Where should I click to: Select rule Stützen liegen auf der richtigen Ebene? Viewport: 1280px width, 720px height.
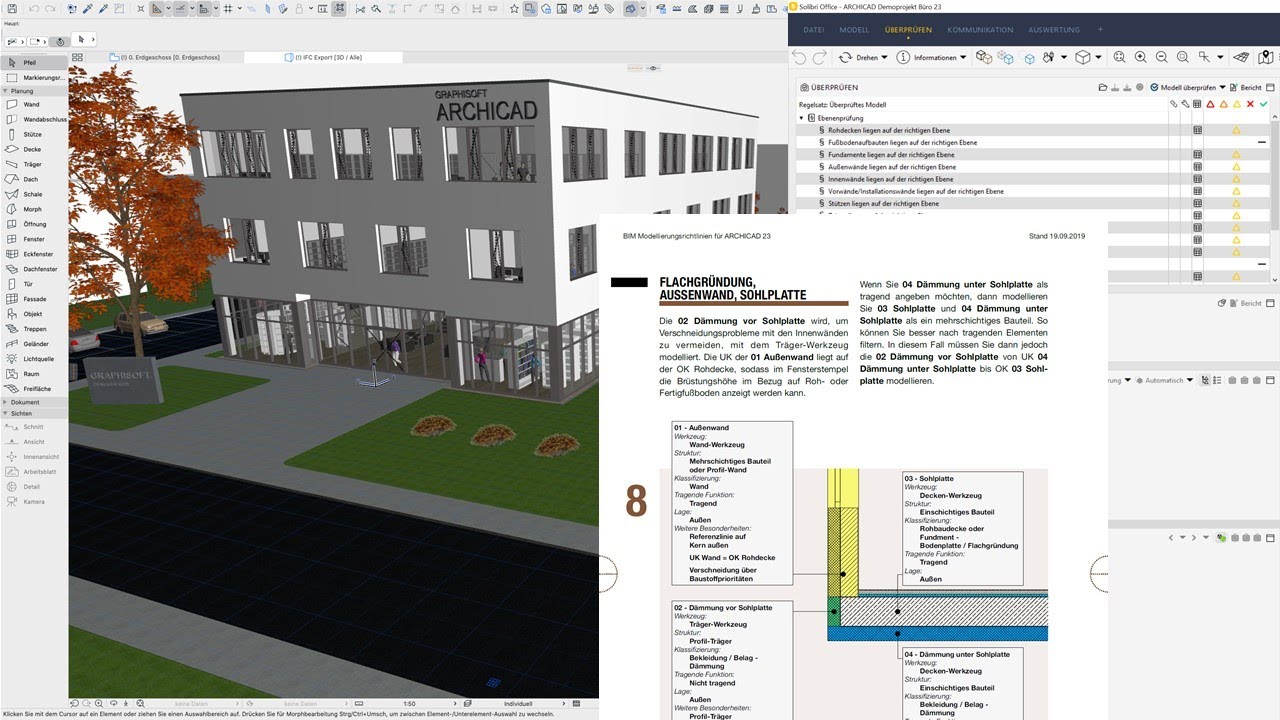point(884,203)
